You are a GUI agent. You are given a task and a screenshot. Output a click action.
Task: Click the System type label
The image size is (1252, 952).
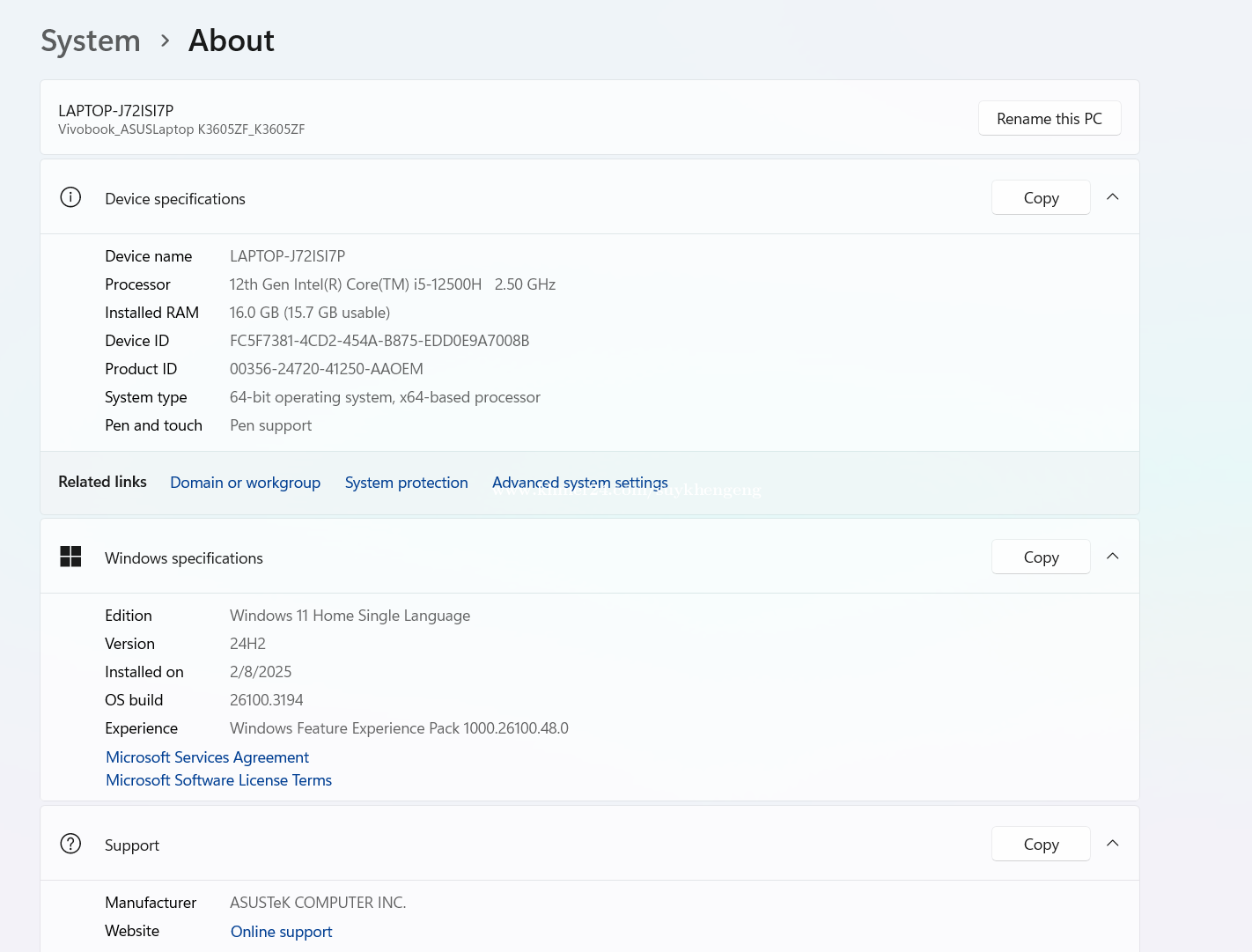point(145,397)
